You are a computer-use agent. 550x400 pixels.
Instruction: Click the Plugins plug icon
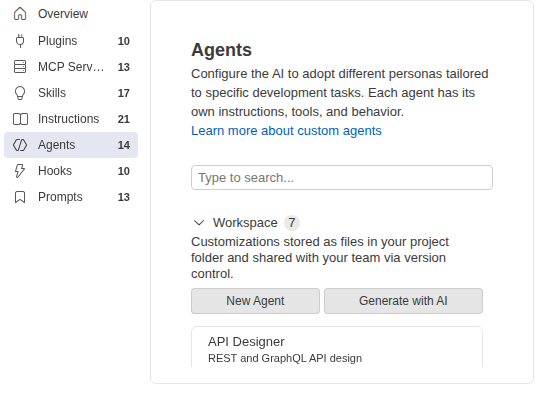point(20,41)
